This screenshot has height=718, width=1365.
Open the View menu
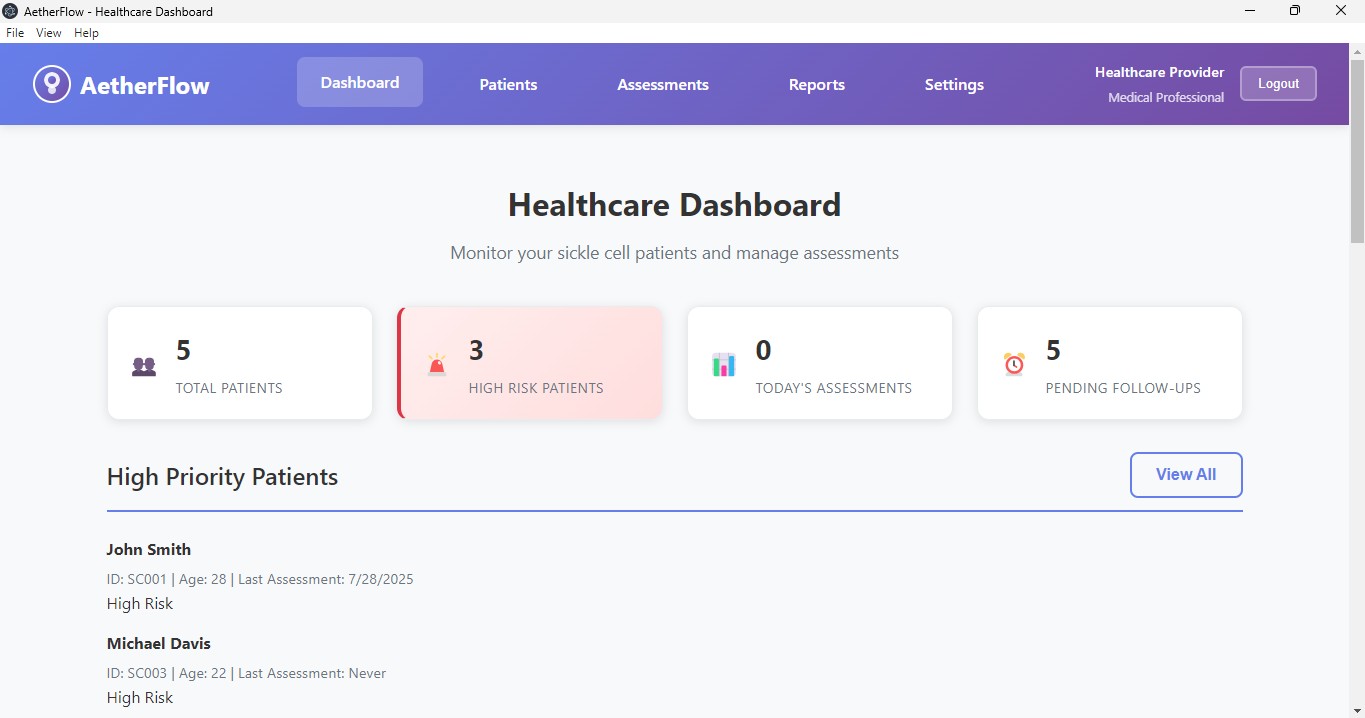(x=48, y=32)
